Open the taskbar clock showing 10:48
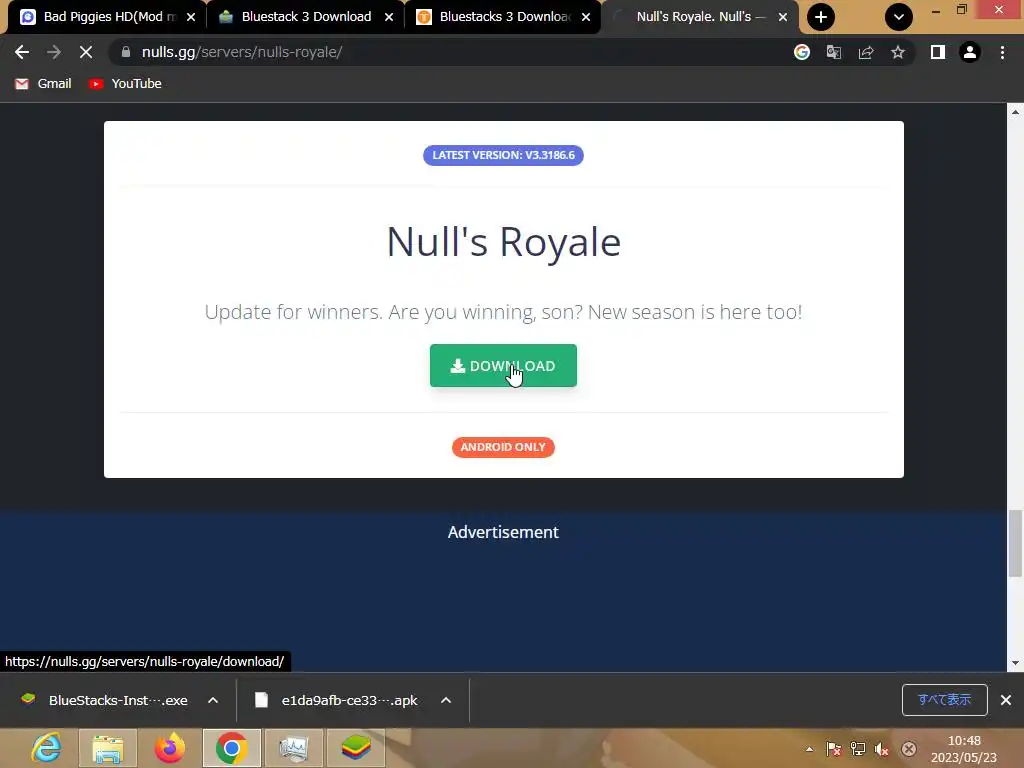 (965, 749)
